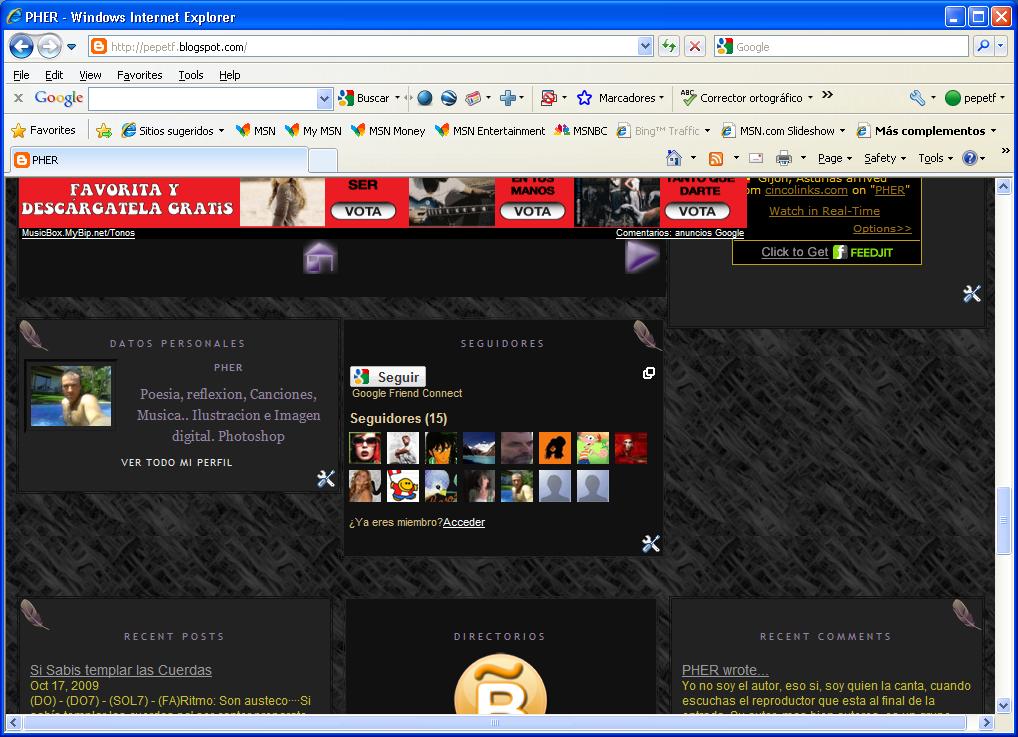Click Watch in Real-Time link
1018x737 pixels.
(825, 211)
